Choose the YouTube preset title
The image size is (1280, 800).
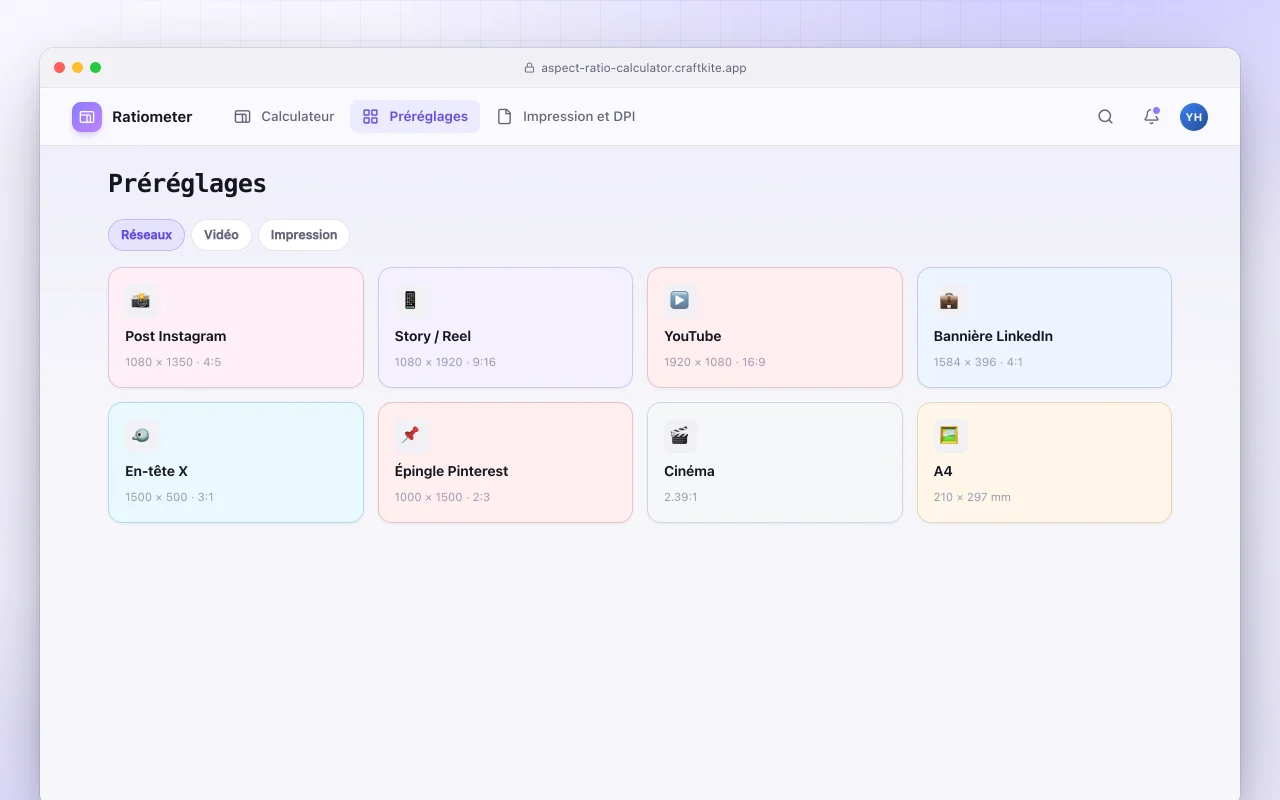click(693, 336)
